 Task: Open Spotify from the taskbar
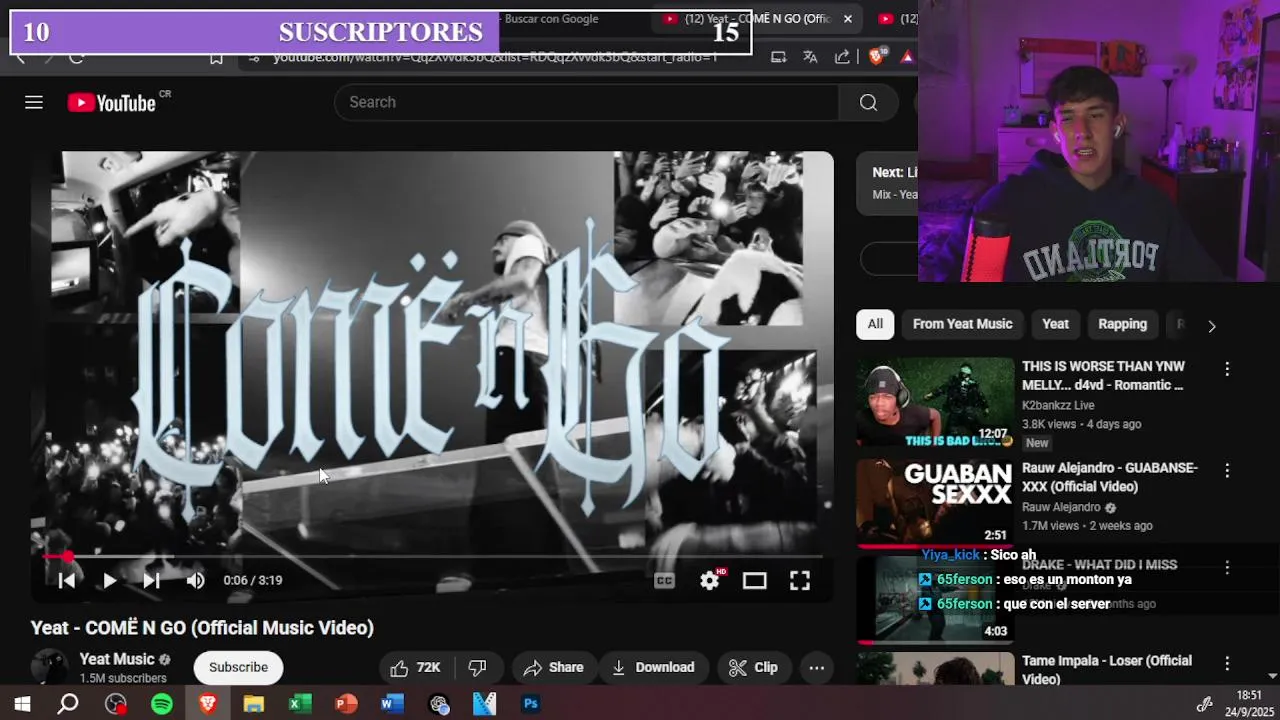tap(162, 704)
